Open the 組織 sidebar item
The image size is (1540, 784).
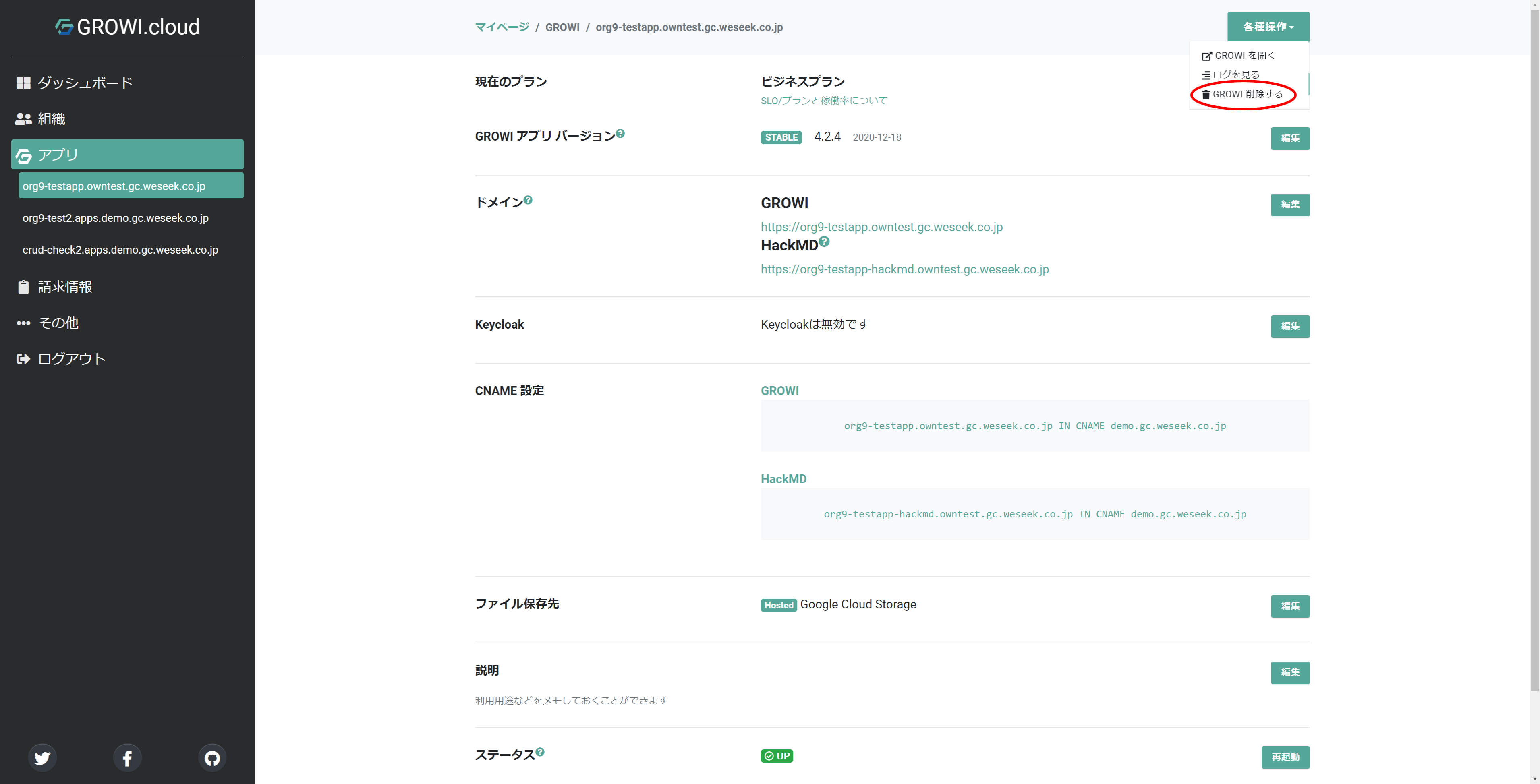click(x=127, y=119)
